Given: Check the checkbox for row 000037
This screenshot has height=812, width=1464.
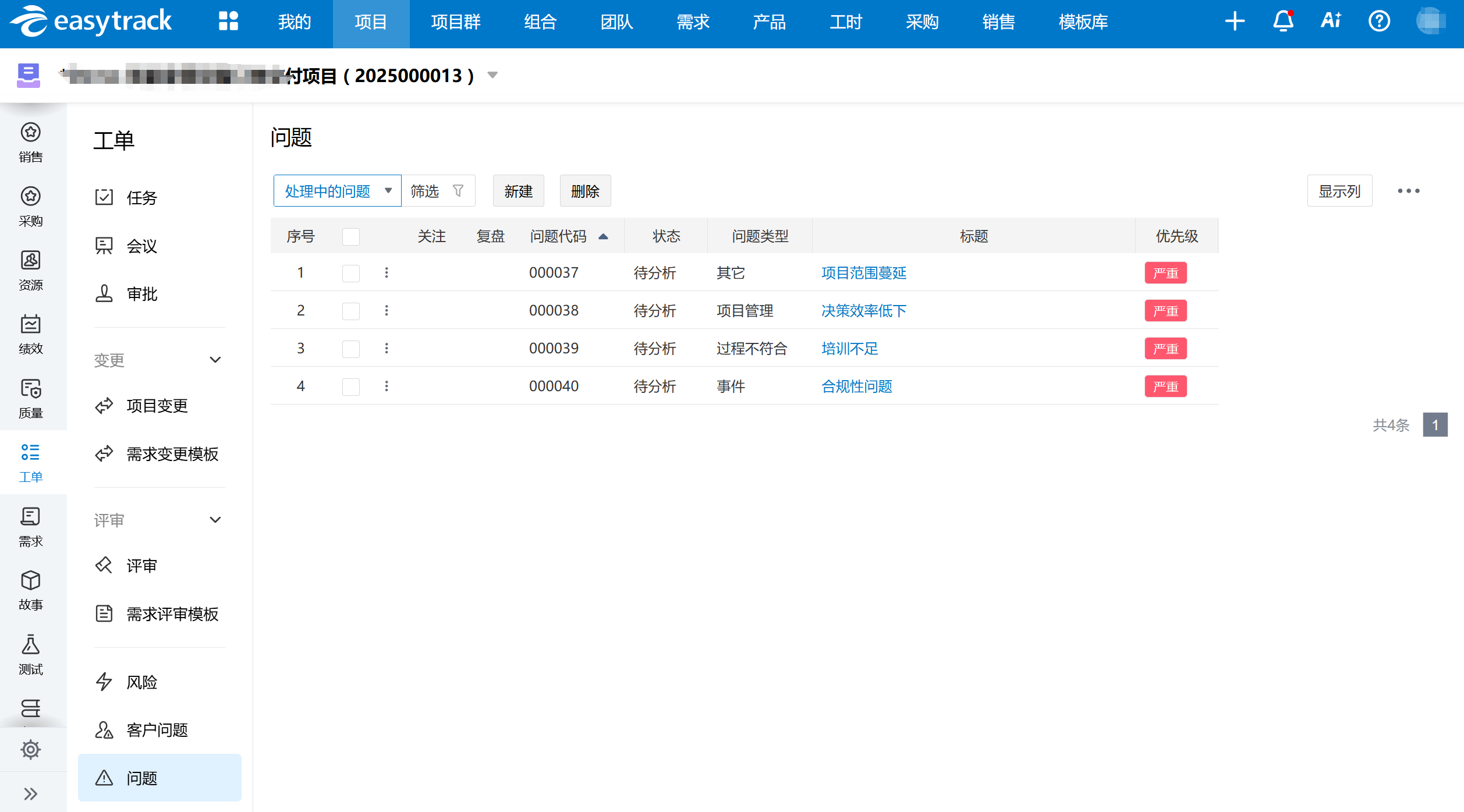Looking at the screenshot, I should click(351, 273).
